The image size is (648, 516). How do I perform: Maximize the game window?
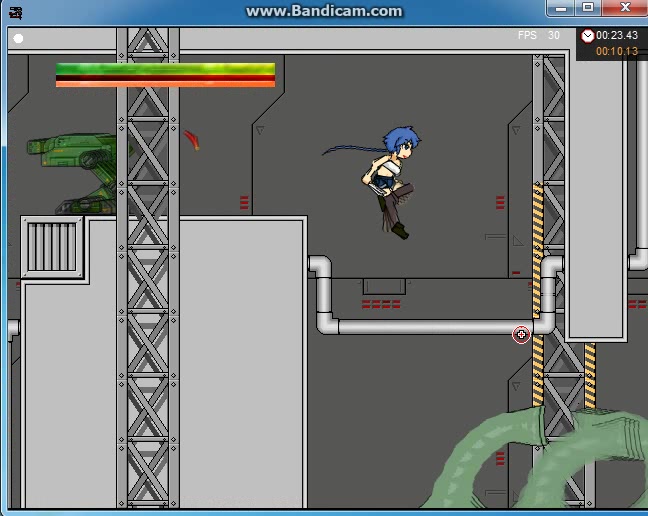coord(588,8)
